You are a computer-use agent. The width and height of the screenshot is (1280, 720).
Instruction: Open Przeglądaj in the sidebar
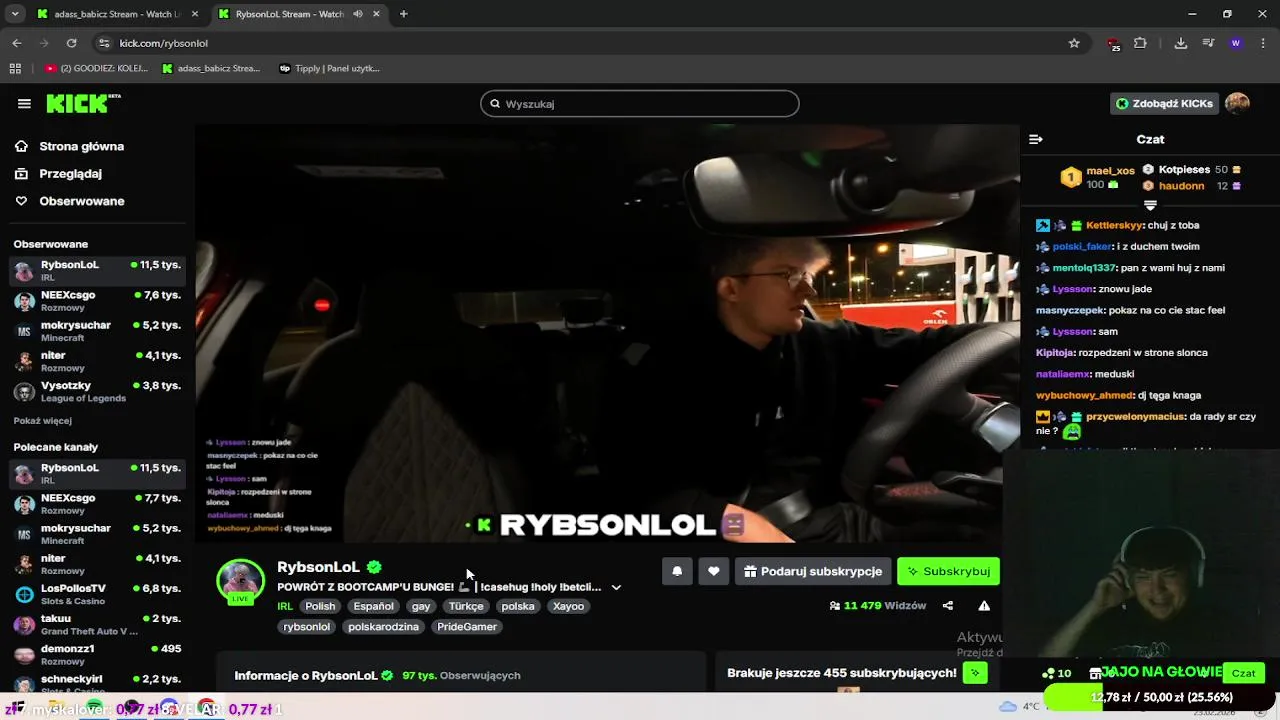[x=70, y=173]
